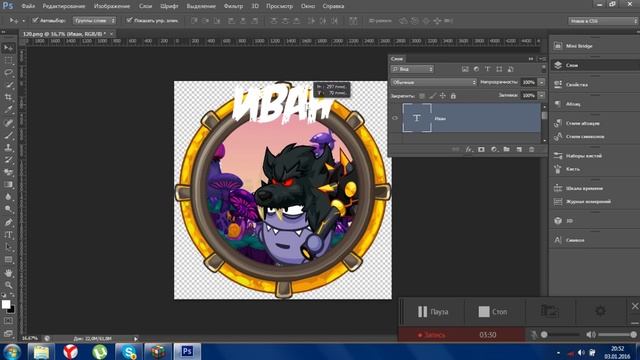Image resolution: width=640 pixels, height=360 pixels.
Task: Create a new layer icon
Action: 519,149
